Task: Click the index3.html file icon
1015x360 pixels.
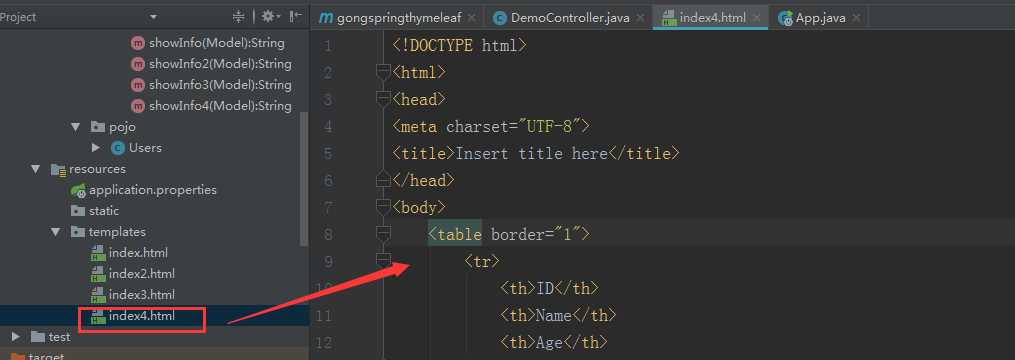Action: click(98, 295)
